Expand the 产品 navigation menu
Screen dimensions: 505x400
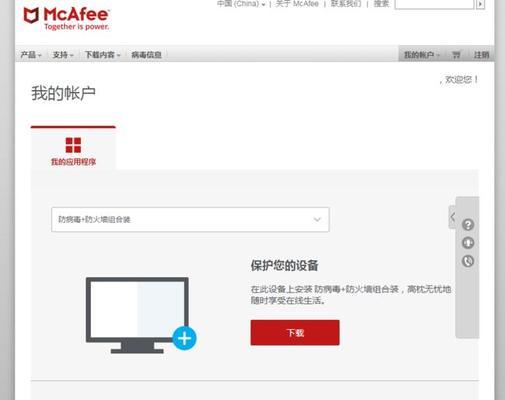[x=31, y=55]
